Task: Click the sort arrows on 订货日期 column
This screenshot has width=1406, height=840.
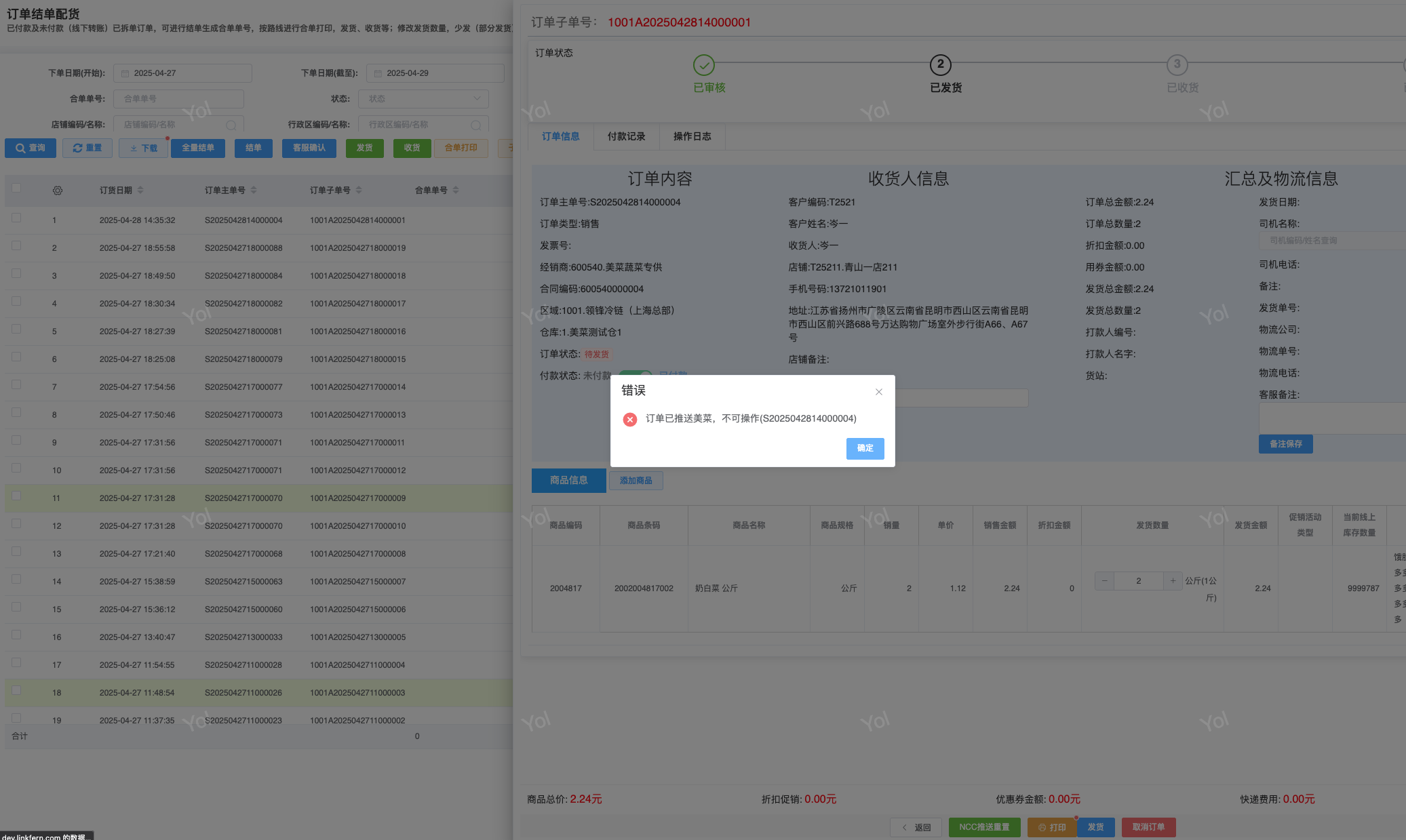Action: pyautogui.click(x=140, y=191)
